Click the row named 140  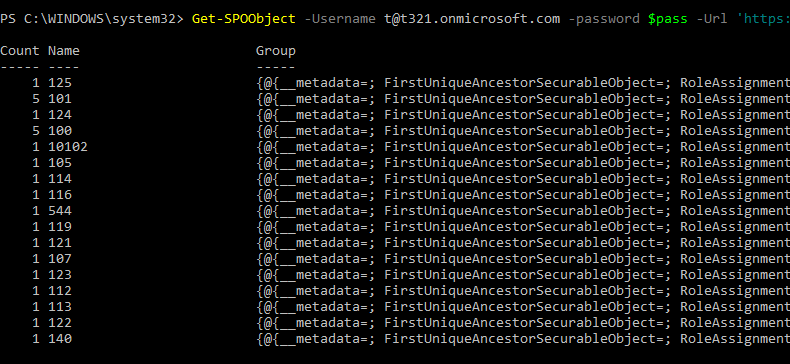(x=395, y=339)
